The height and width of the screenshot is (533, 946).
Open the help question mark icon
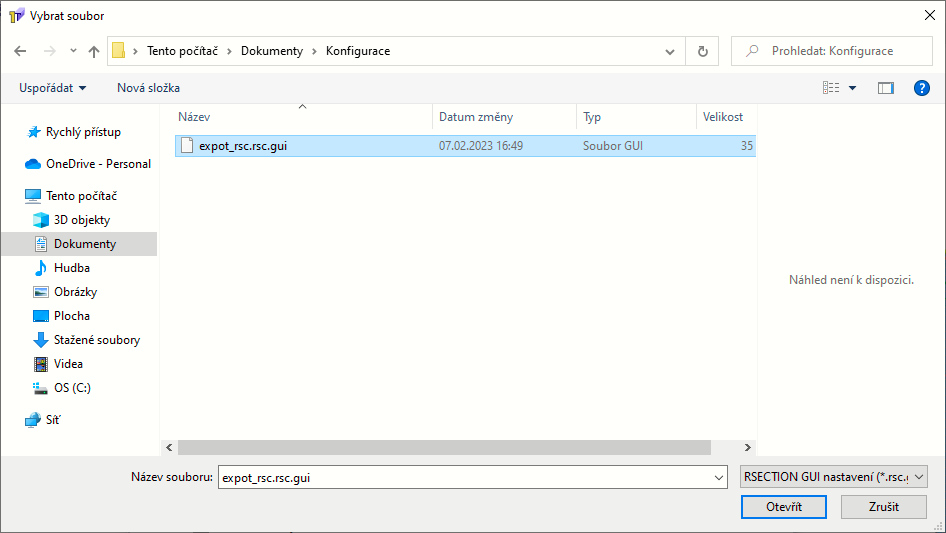tap(922, 88)
